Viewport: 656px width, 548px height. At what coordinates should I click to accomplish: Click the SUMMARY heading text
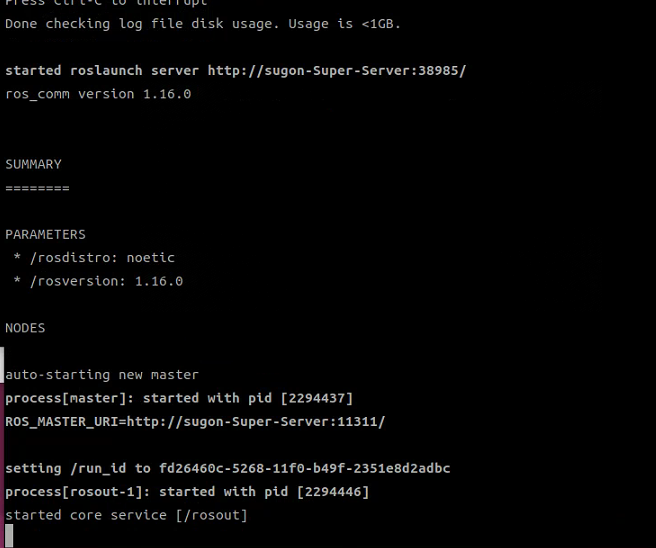[x=33, y=164]
